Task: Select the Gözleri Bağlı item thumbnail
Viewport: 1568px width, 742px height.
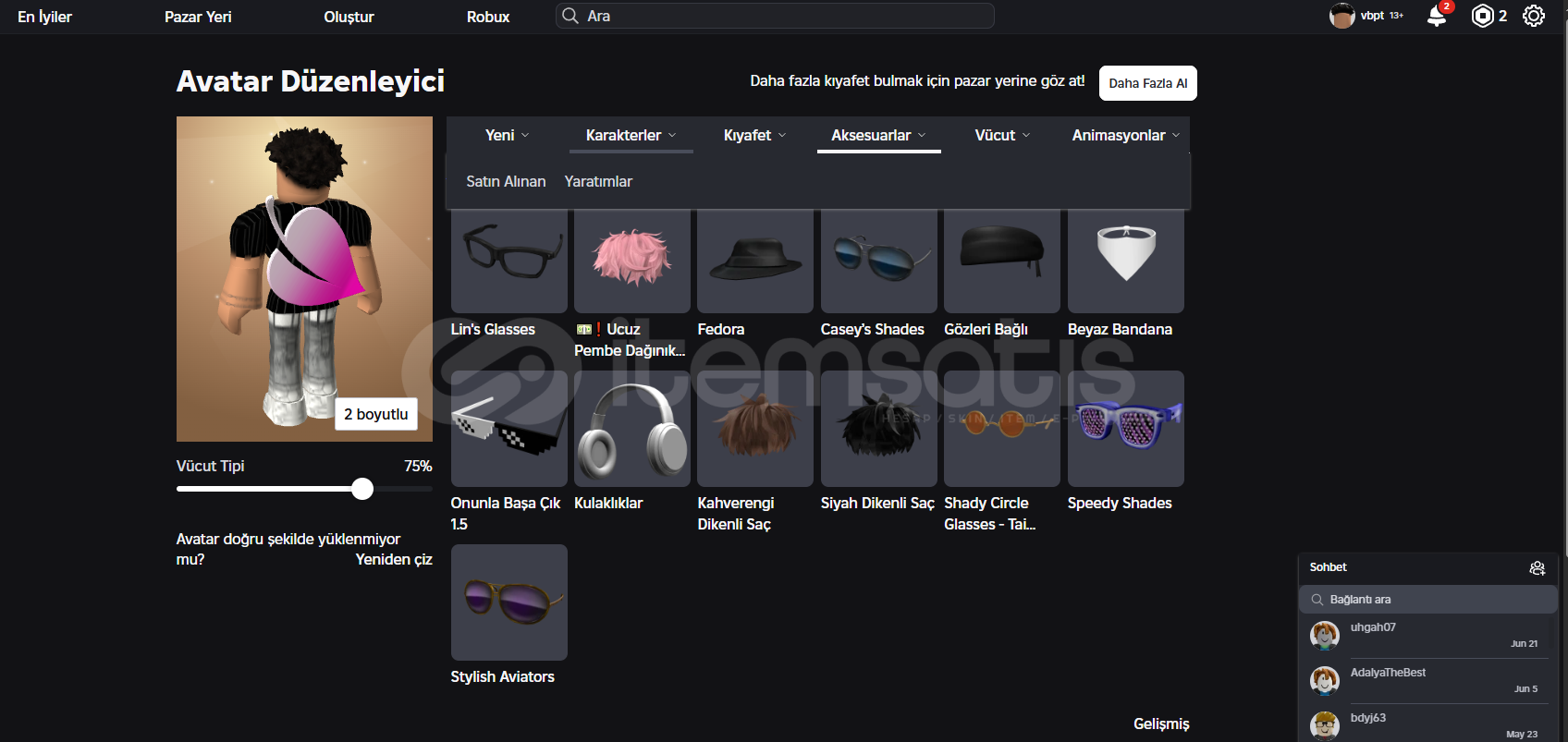Action: pyautogui.click(x=1002, y=262)
